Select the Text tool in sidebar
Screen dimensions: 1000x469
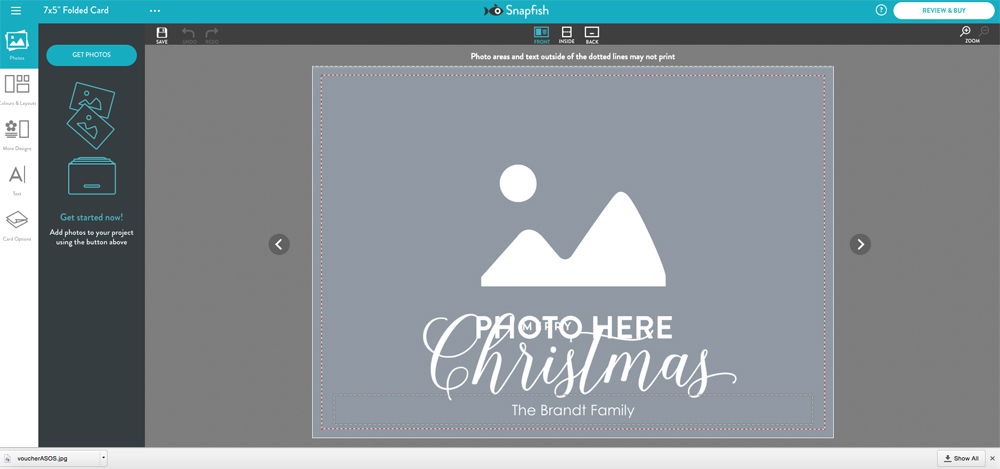tap(18, 178)
